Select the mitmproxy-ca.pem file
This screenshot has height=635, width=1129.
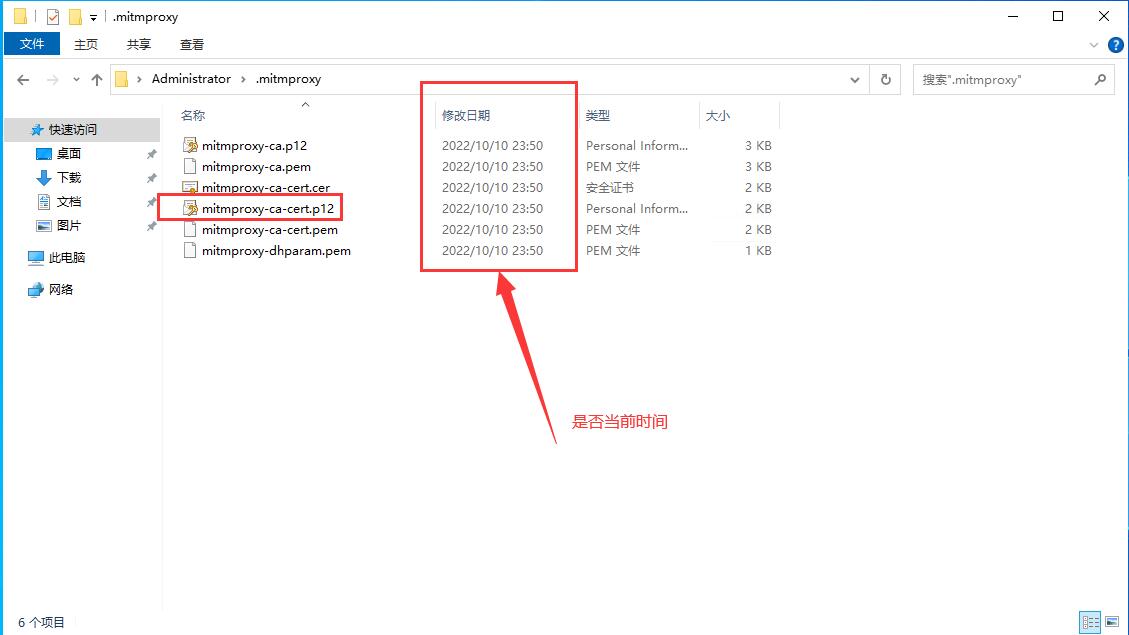coord(256,166)
